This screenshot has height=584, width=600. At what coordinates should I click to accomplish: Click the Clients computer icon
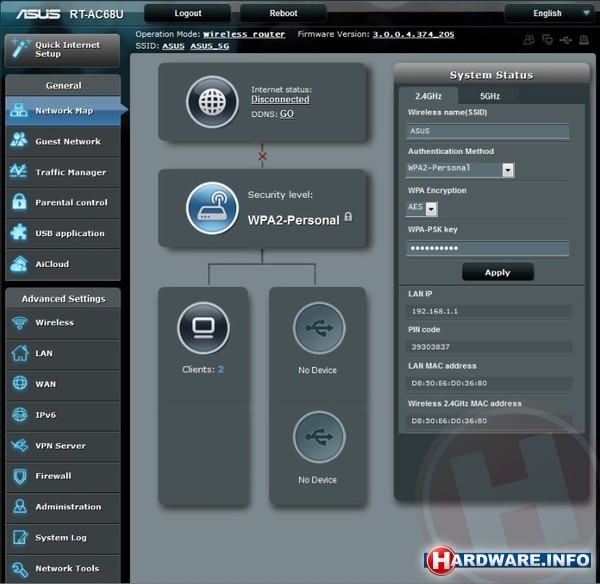(x=204, y=328)
